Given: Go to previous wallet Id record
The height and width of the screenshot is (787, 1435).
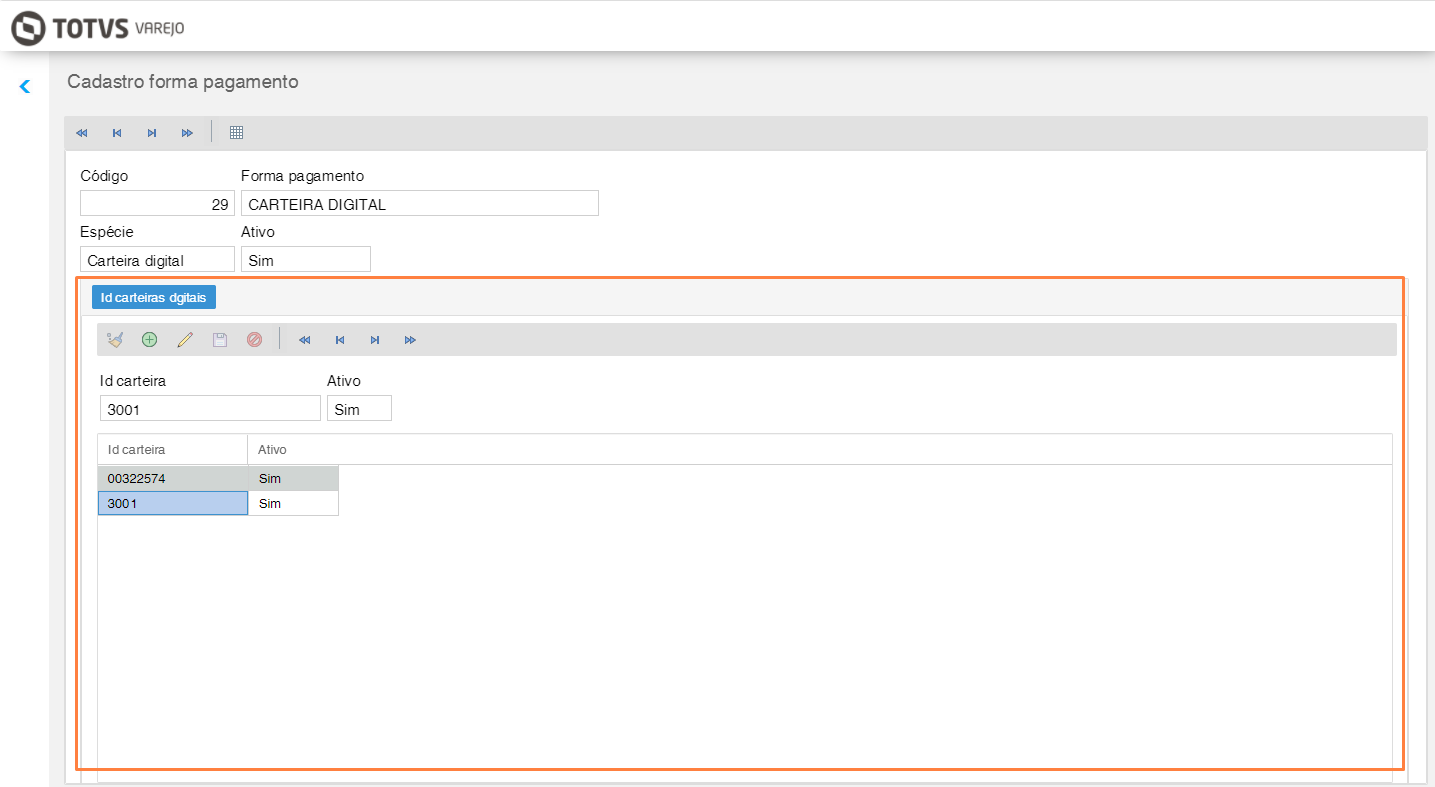Looking at the screenshot, I should click(x=340, y=340).
